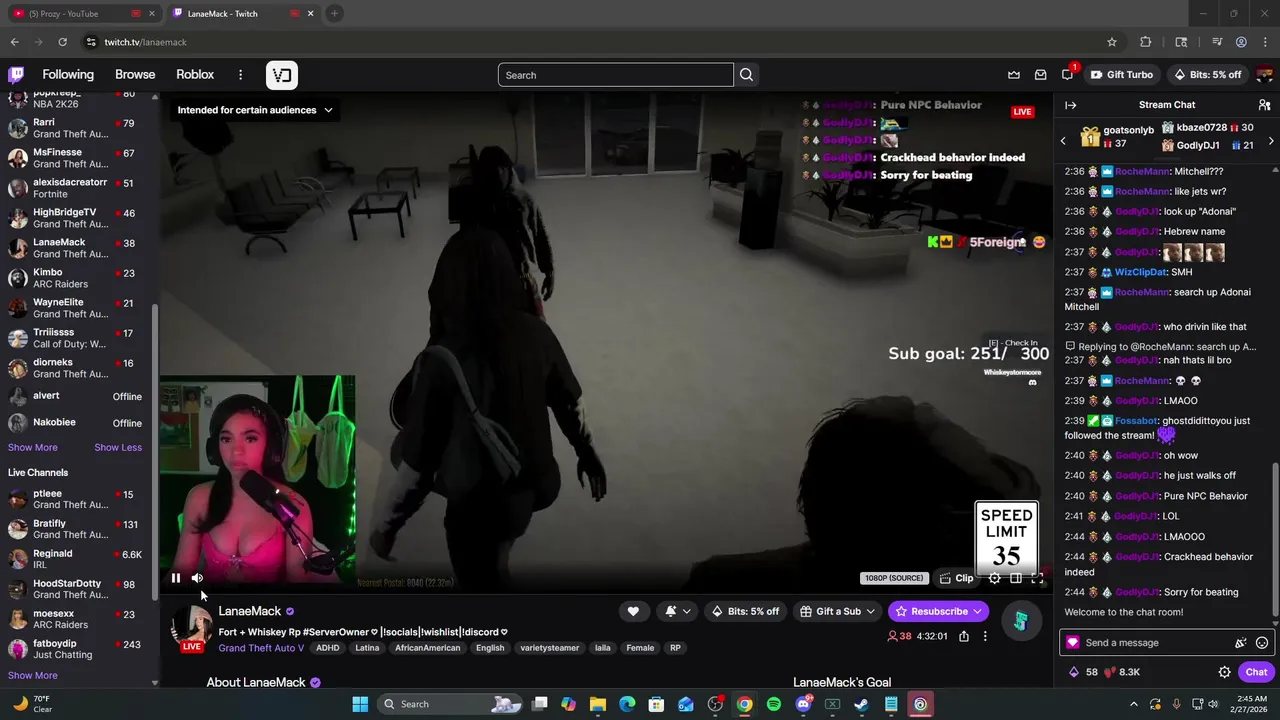Image resolution: width=1280 pixels, height=720 pixels.
Task: Click Show Less in followed channels
Action: click(x=118, y=447)
